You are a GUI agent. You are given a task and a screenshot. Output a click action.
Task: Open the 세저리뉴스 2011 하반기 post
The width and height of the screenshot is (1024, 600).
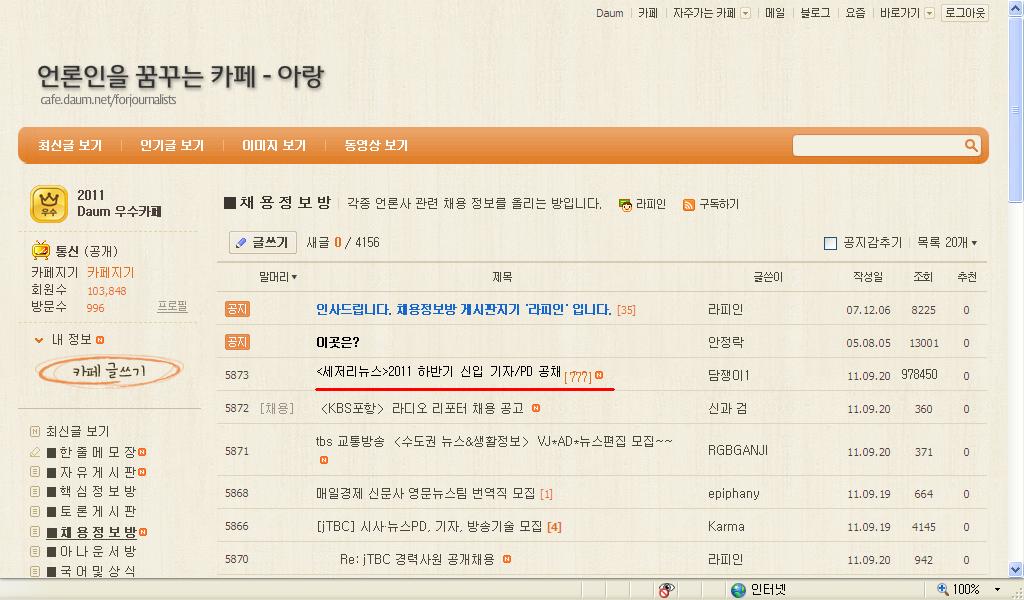438,372
